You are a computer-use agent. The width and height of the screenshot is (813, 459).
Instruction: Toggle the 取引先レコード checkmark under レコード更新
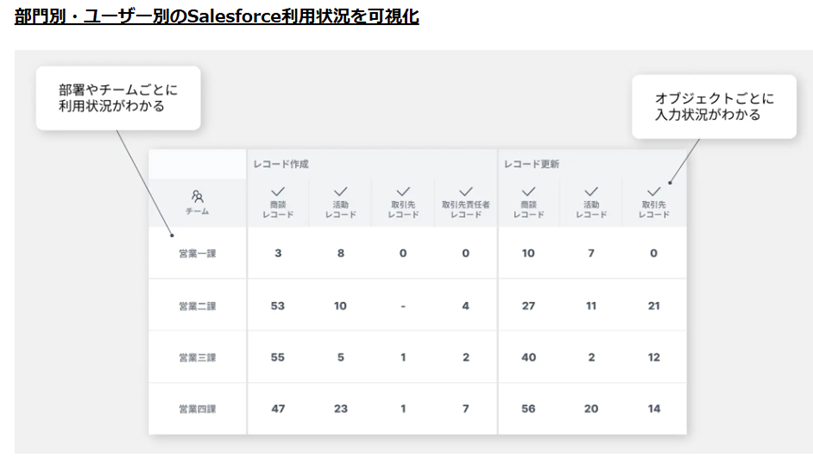[654, 191]
